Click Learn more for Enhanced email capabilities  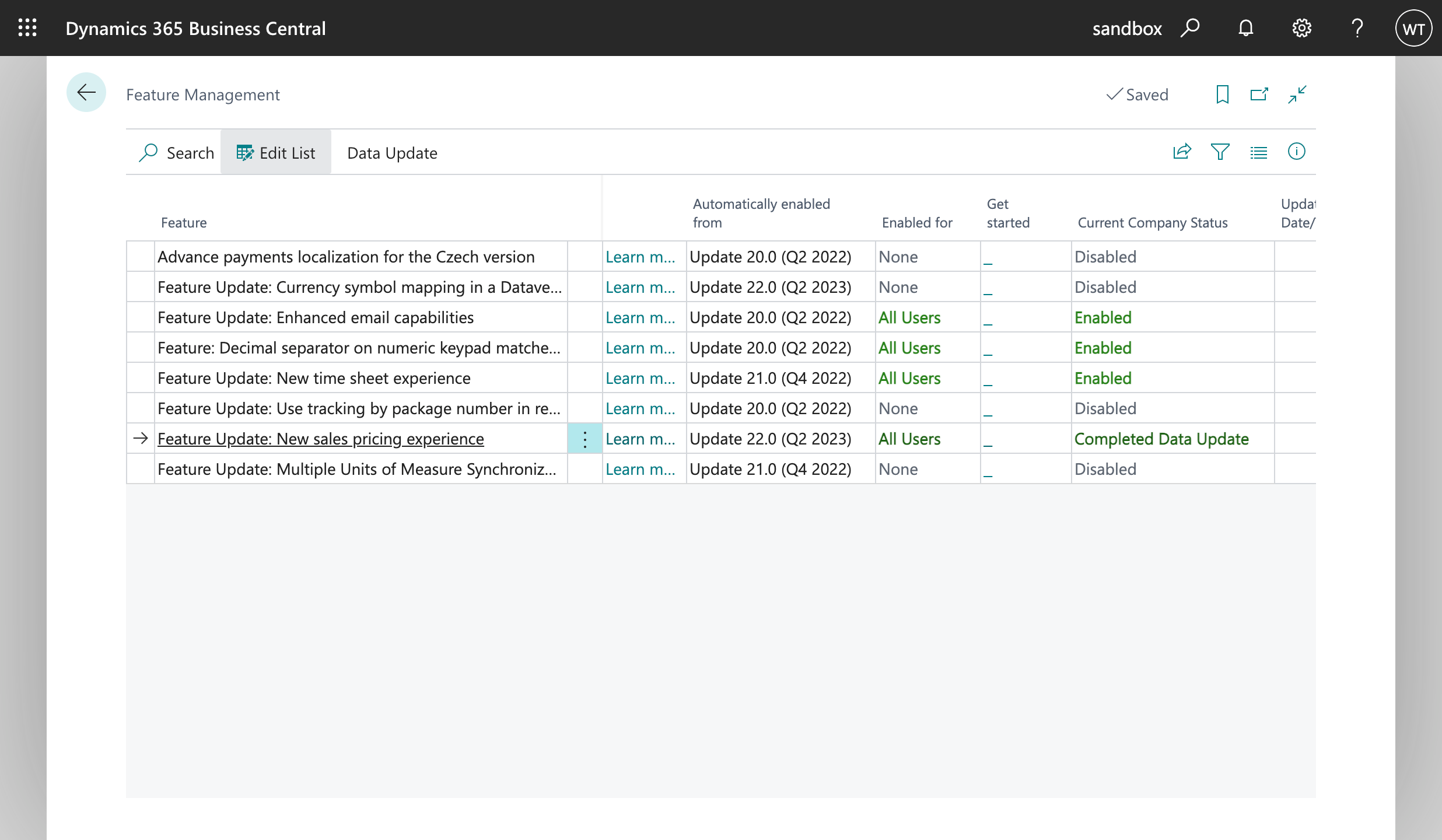coord(640,317)
